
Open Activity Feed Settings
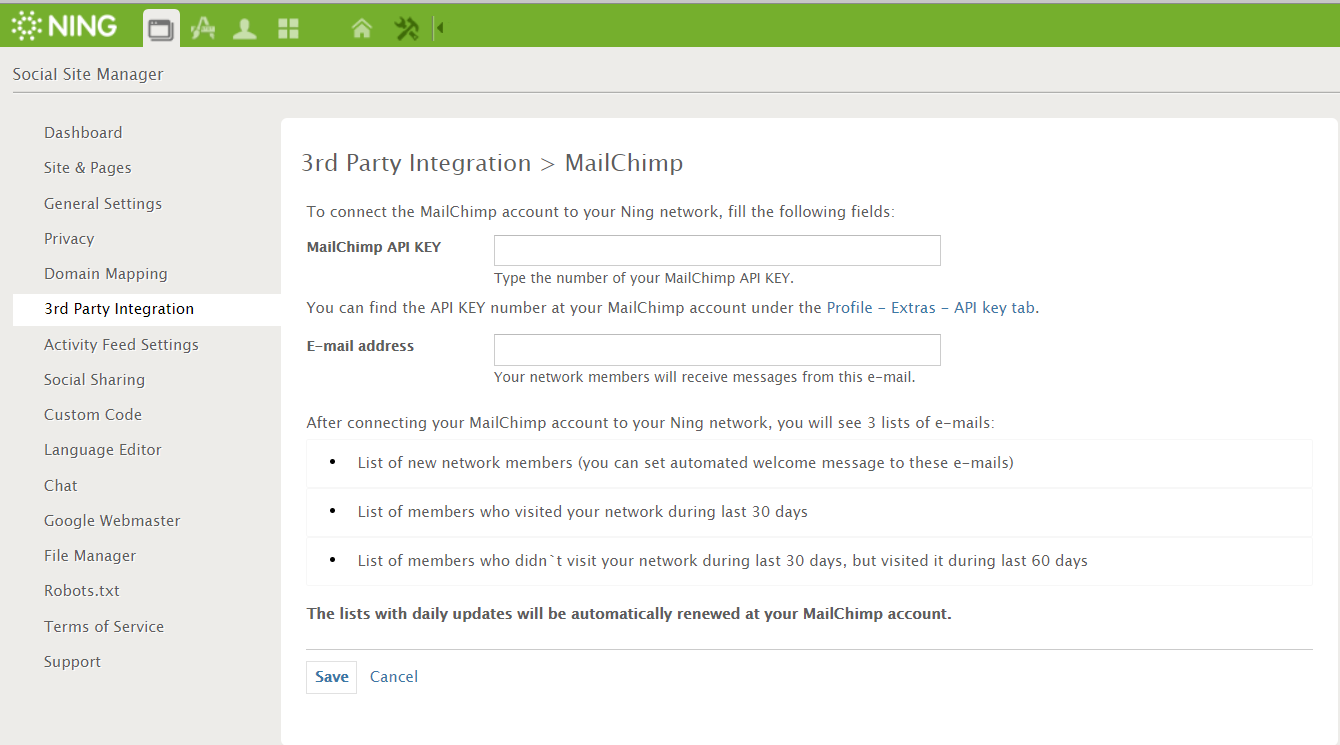121,345
